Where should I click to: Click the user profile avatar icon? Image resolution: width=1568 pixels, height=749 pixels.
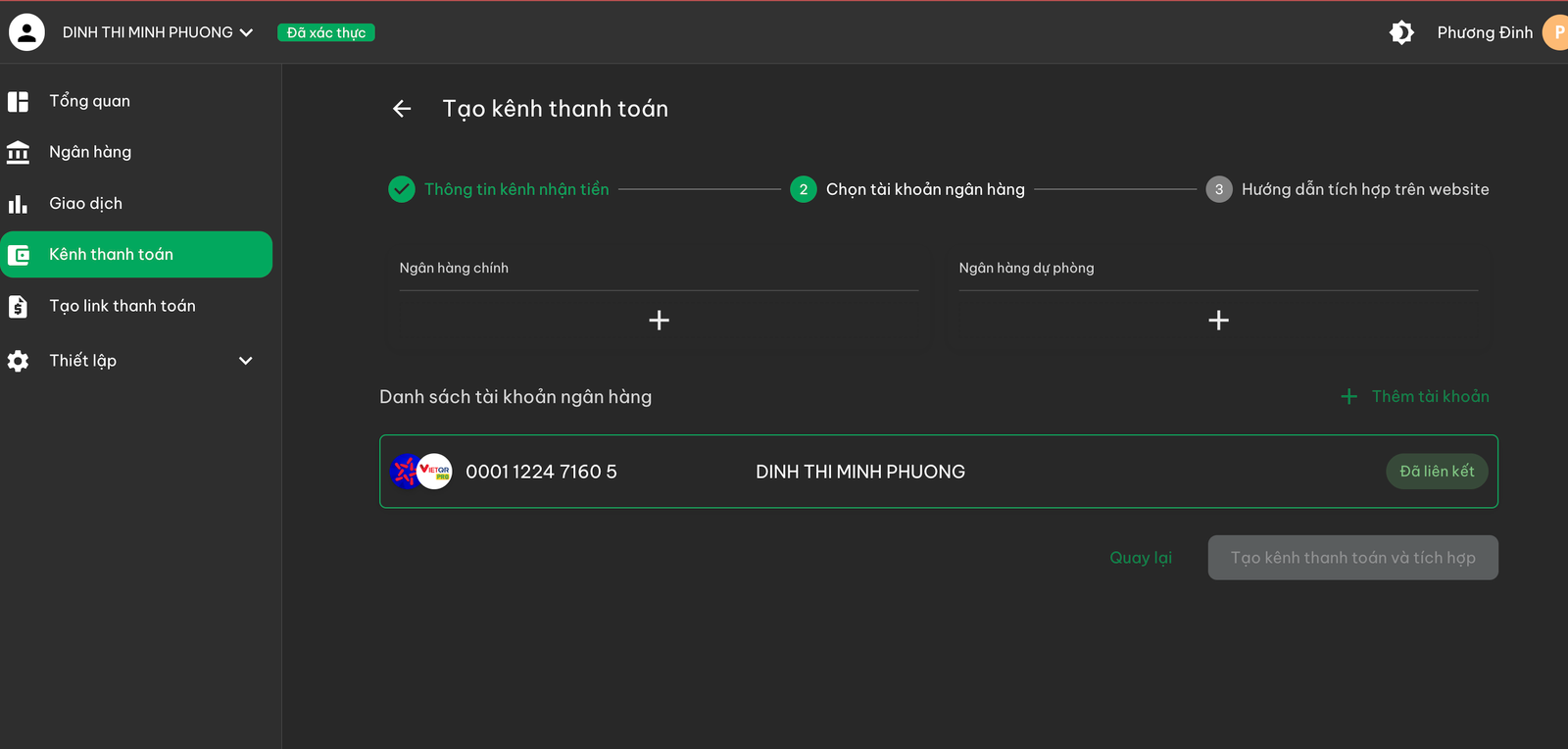[26, 32]
